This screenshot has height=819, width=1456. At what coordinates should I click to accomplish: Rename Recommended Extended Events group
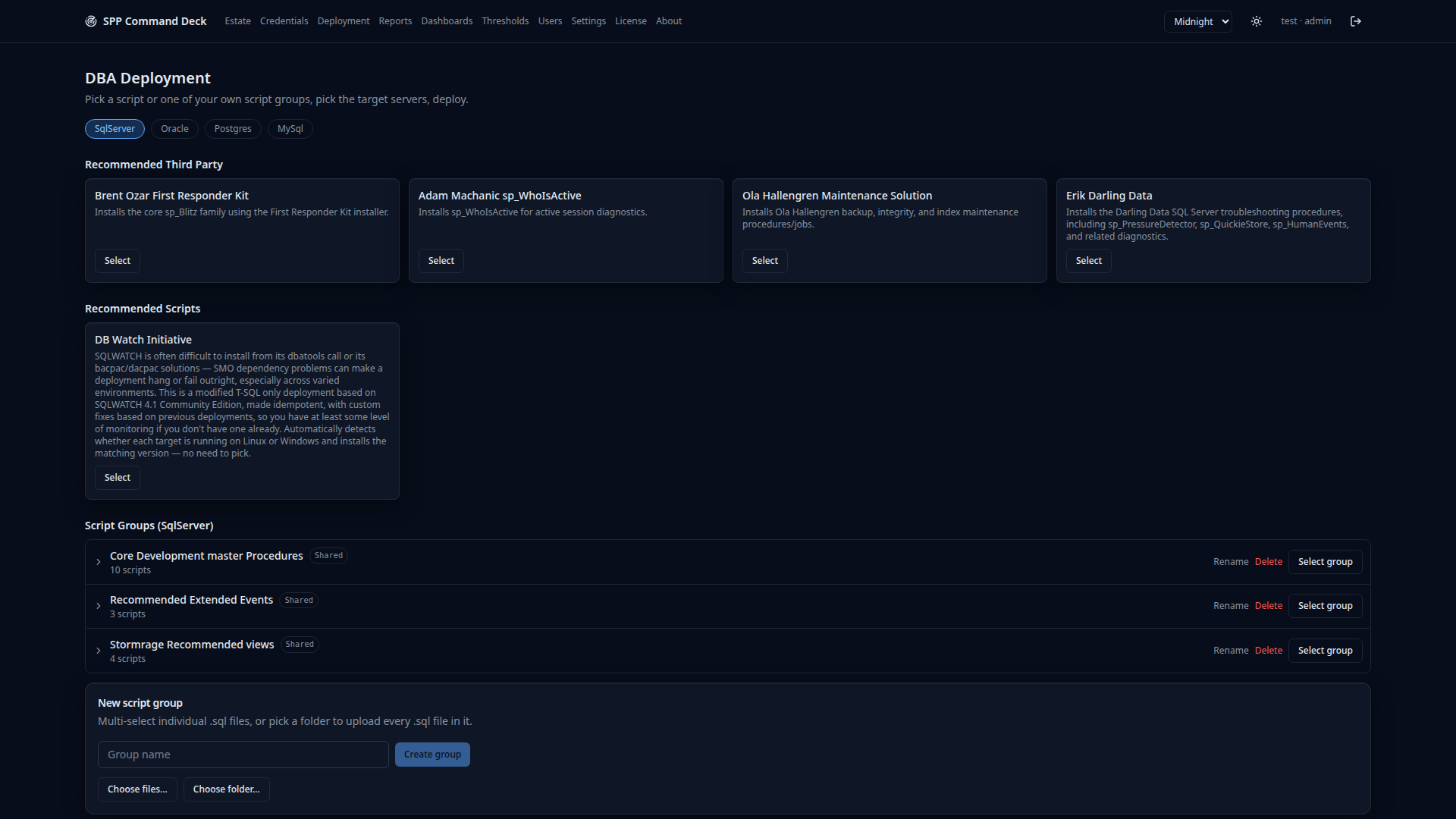tap(1231, 606)
